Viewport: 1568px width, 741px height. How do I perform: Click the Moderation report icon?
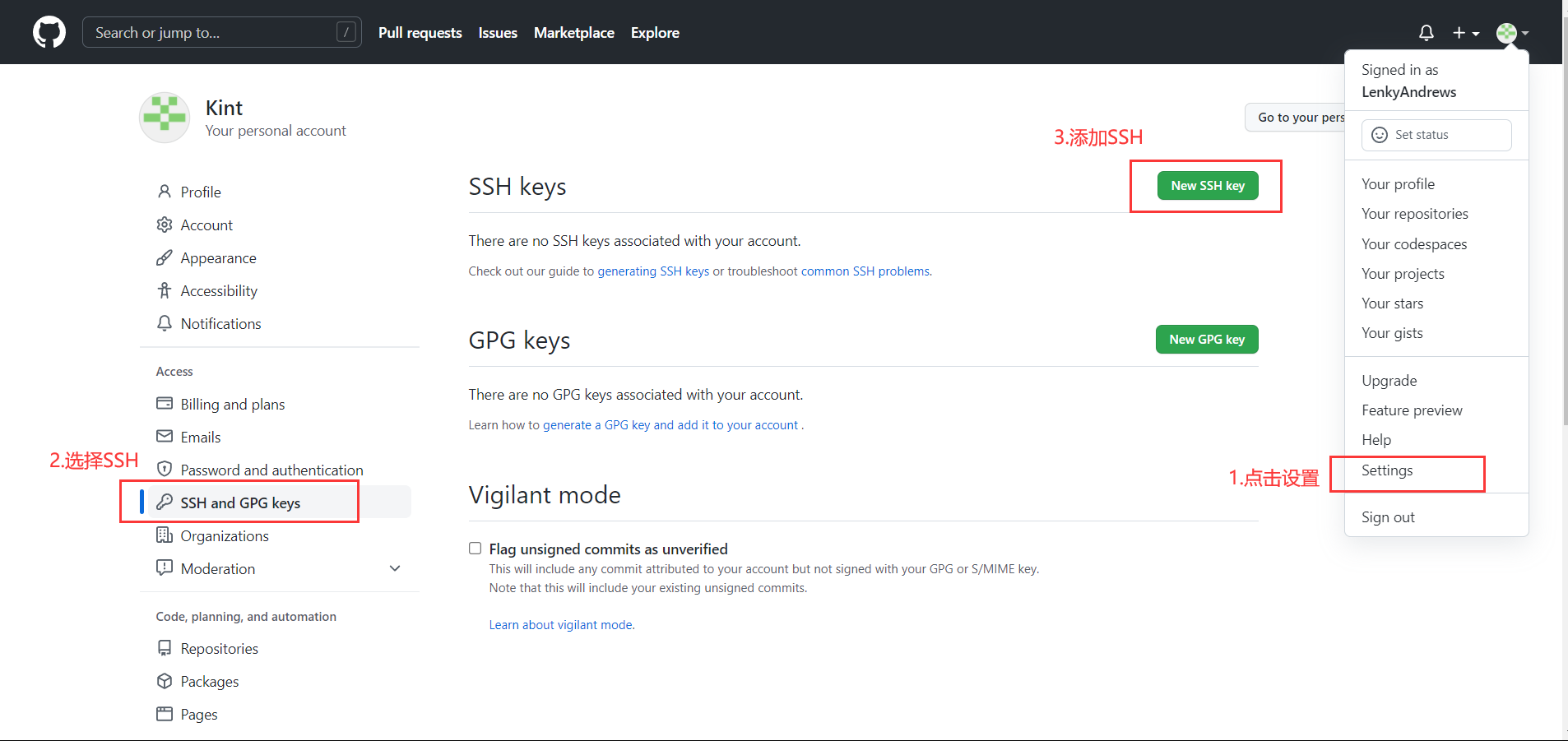coord(165,567)
